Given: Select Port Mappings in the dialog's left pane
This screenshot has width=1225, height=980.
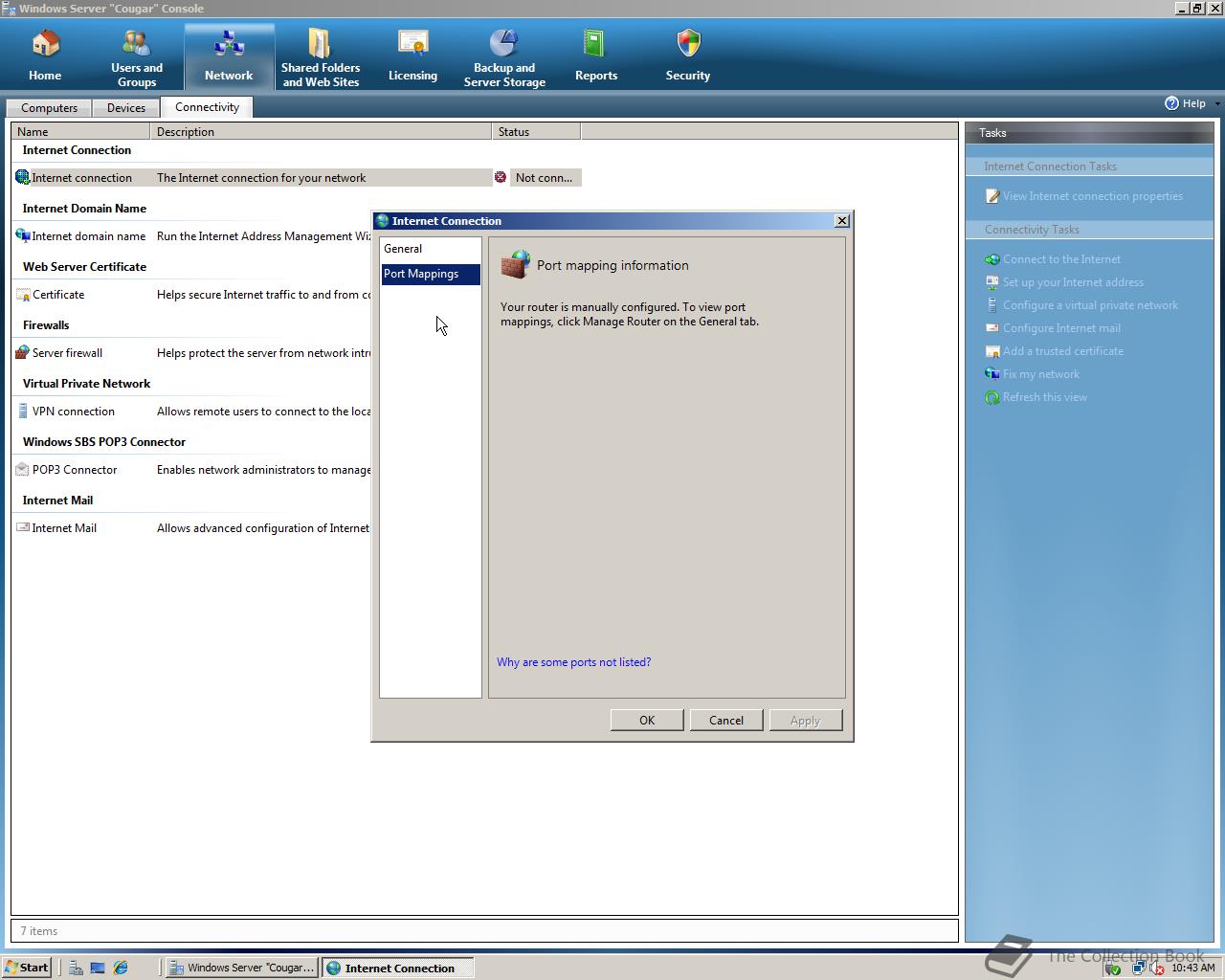Looking at the screenshot, I should click(431, 274).
